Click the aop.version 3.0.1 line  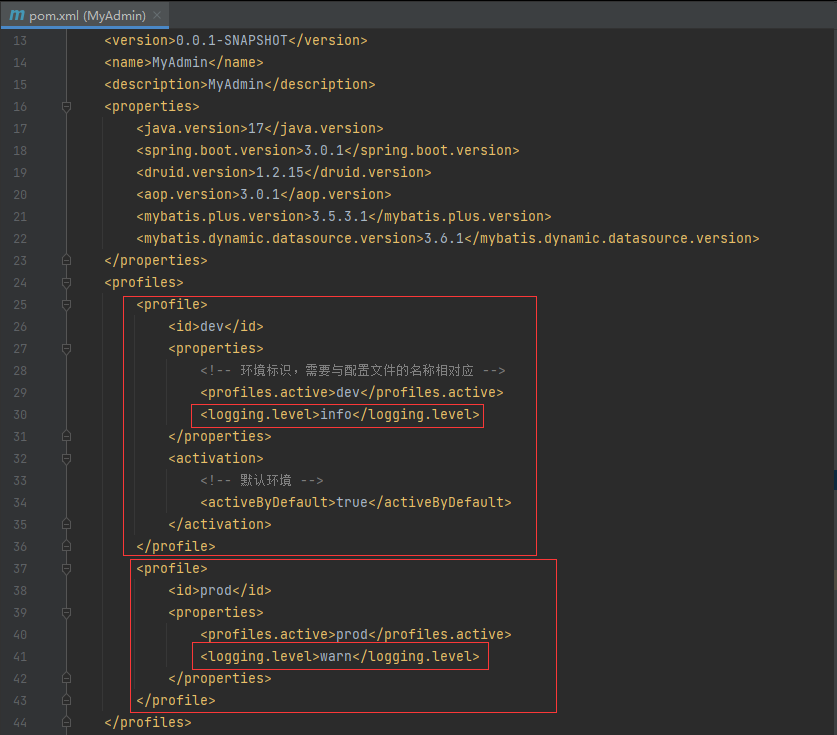click(x=264, y=194)
